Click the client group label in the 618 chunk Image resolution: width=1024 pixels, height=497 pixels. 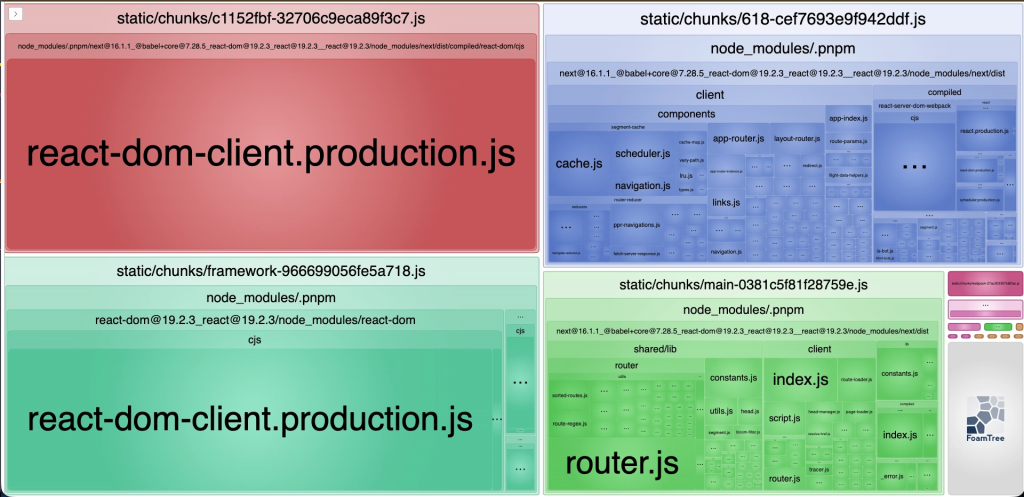point(710,95)
